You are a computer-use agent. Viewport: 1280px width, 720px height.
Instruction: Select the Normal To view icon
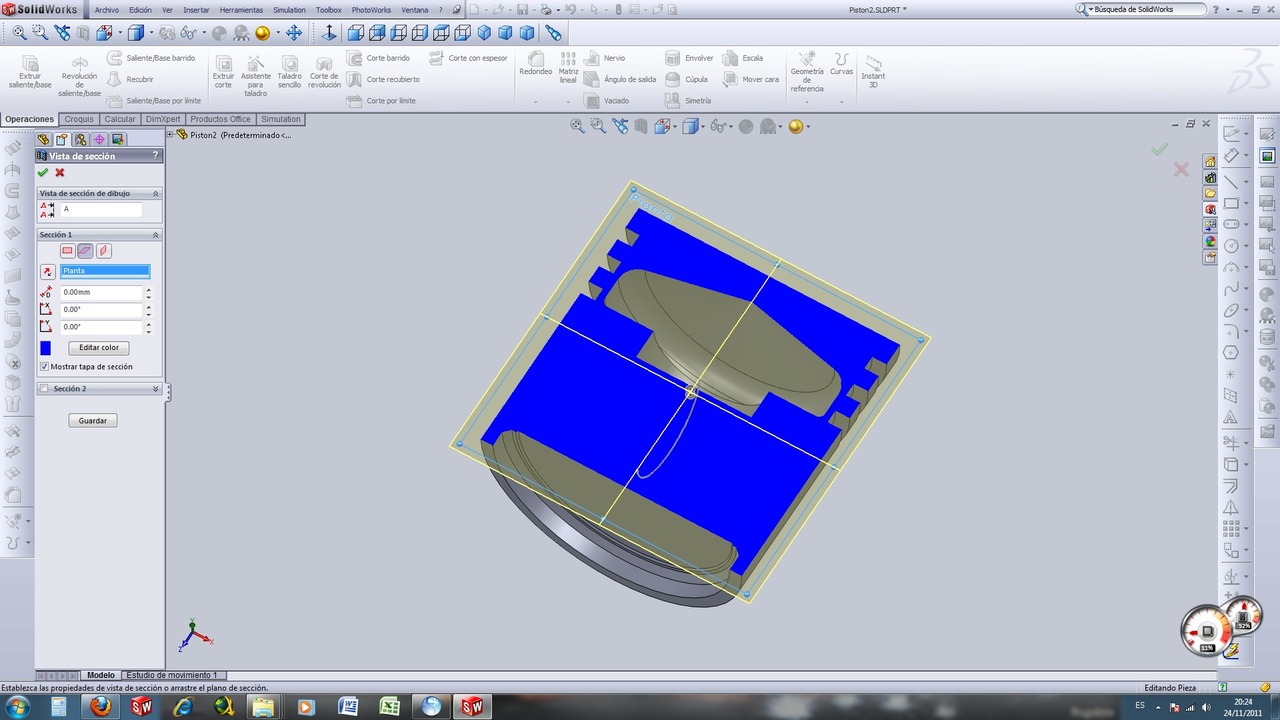tap(329, 33)
